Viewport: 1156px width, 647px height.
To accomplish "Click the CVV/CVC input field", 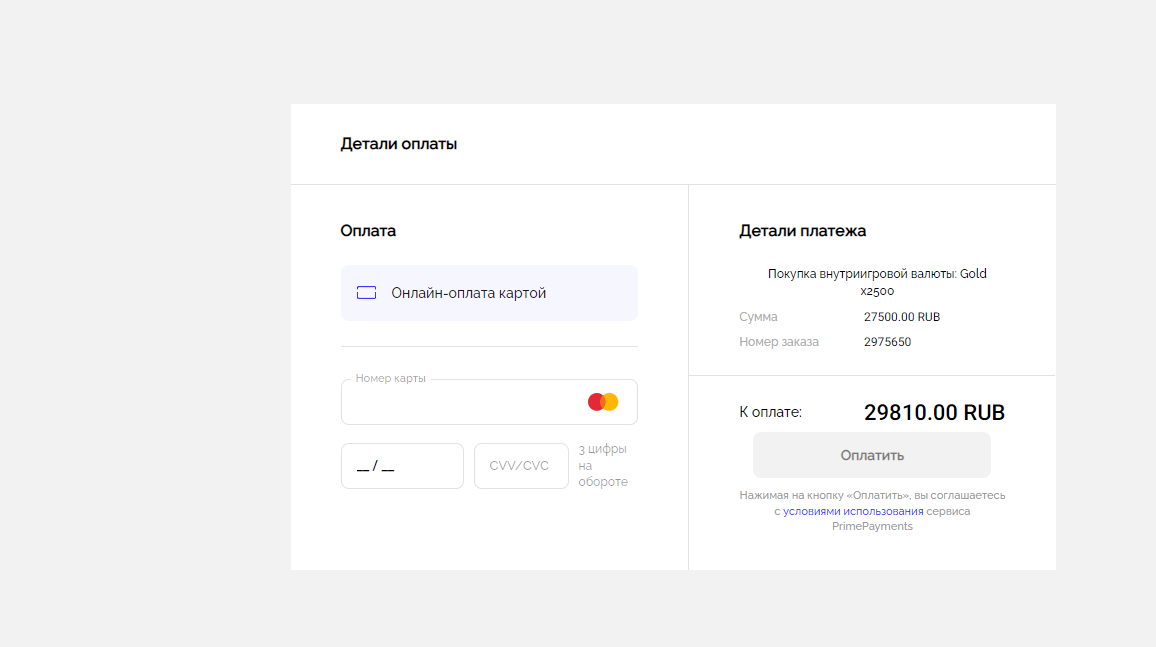I will [520, 466].
